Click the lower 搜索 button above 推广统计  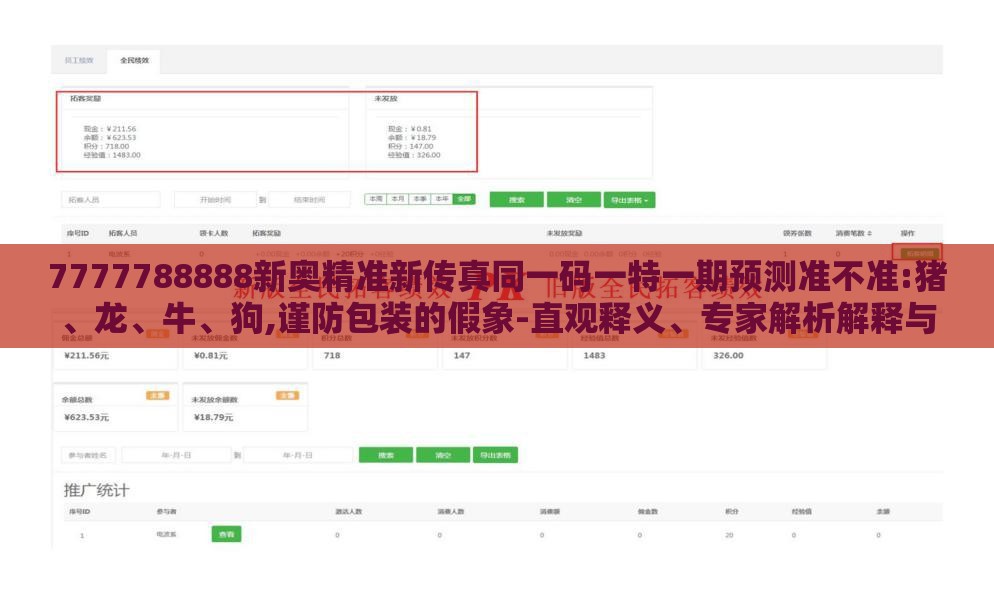(386, 455)
